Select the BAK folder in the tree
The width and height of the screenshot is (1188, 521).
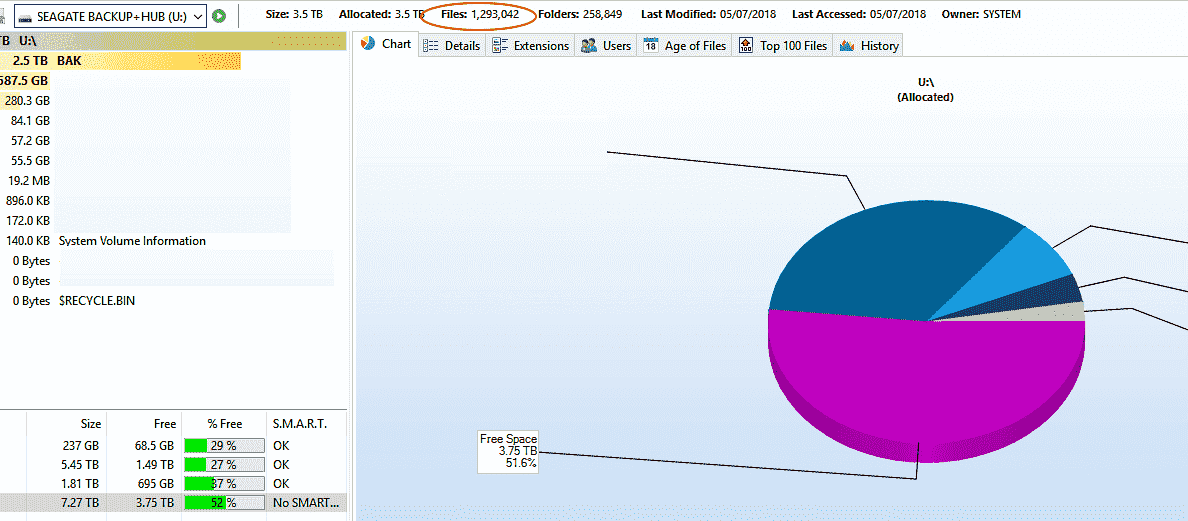coord(70,61)
